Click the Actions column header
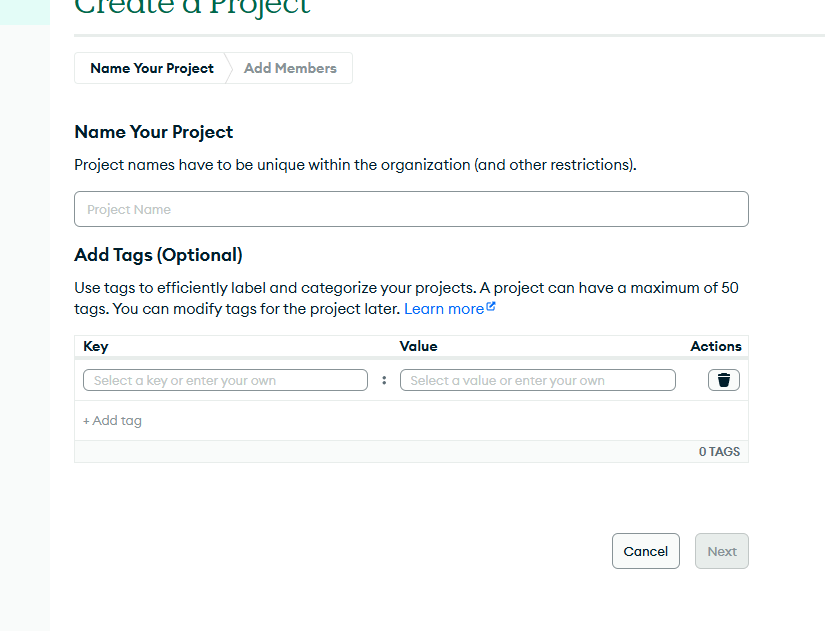This screenshot has height=631, width=825. 715,346
